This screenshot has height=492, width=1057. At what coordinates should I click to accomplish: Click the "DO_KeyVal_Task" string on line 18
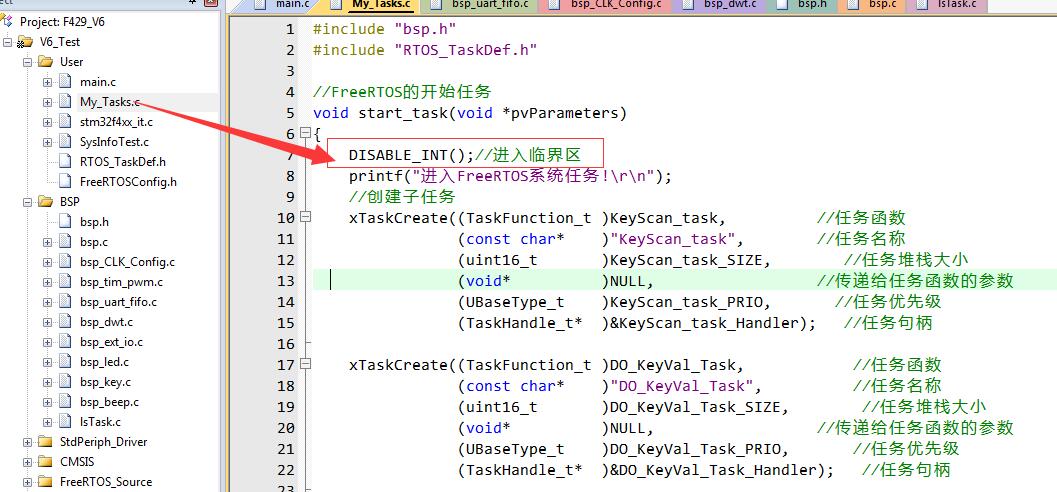coord(681,386)
